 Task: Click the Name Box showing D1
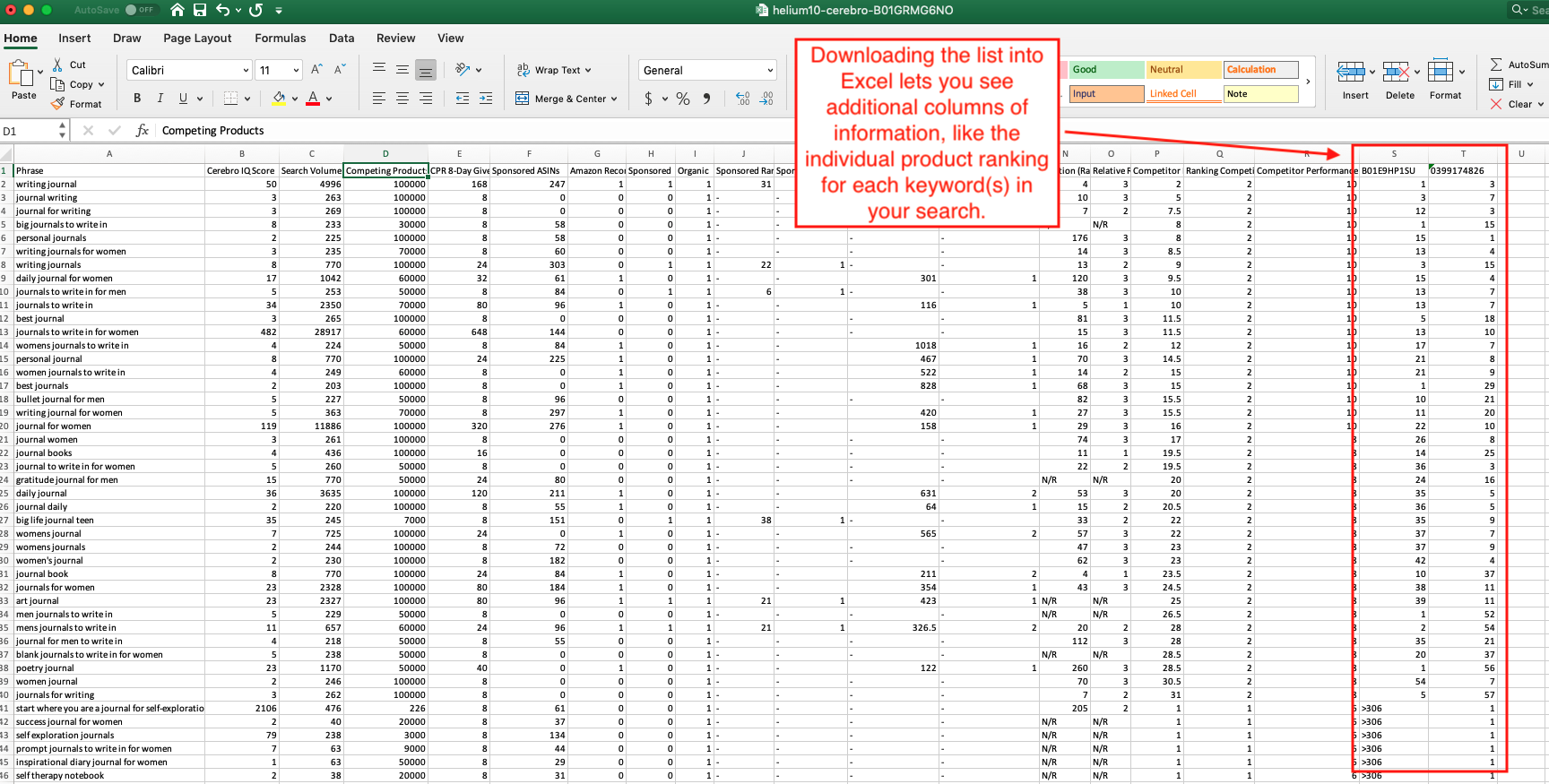30,131
